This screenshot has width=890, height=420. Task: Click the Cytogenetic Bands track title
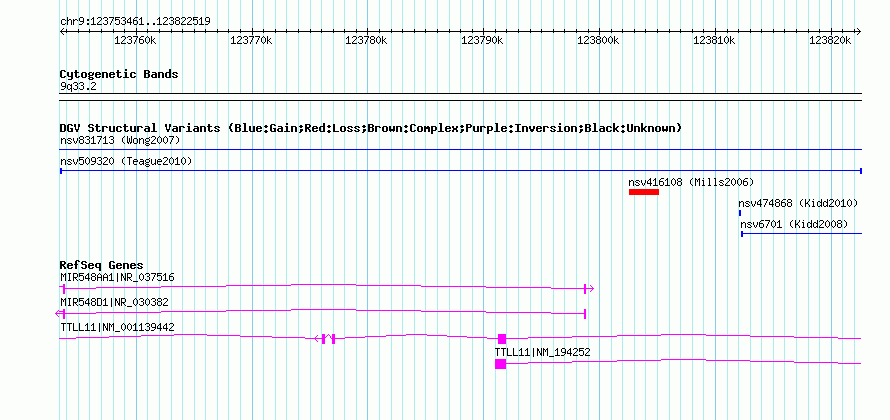(119, 74)
